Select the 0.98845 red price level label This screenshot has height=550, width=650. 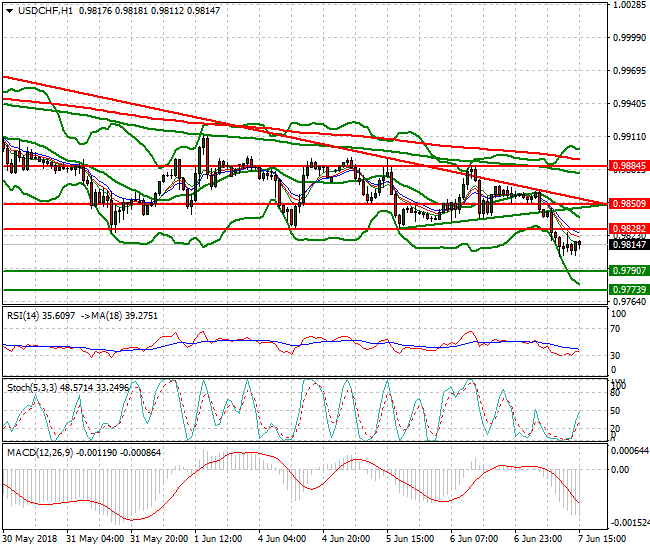coord(629,166)
